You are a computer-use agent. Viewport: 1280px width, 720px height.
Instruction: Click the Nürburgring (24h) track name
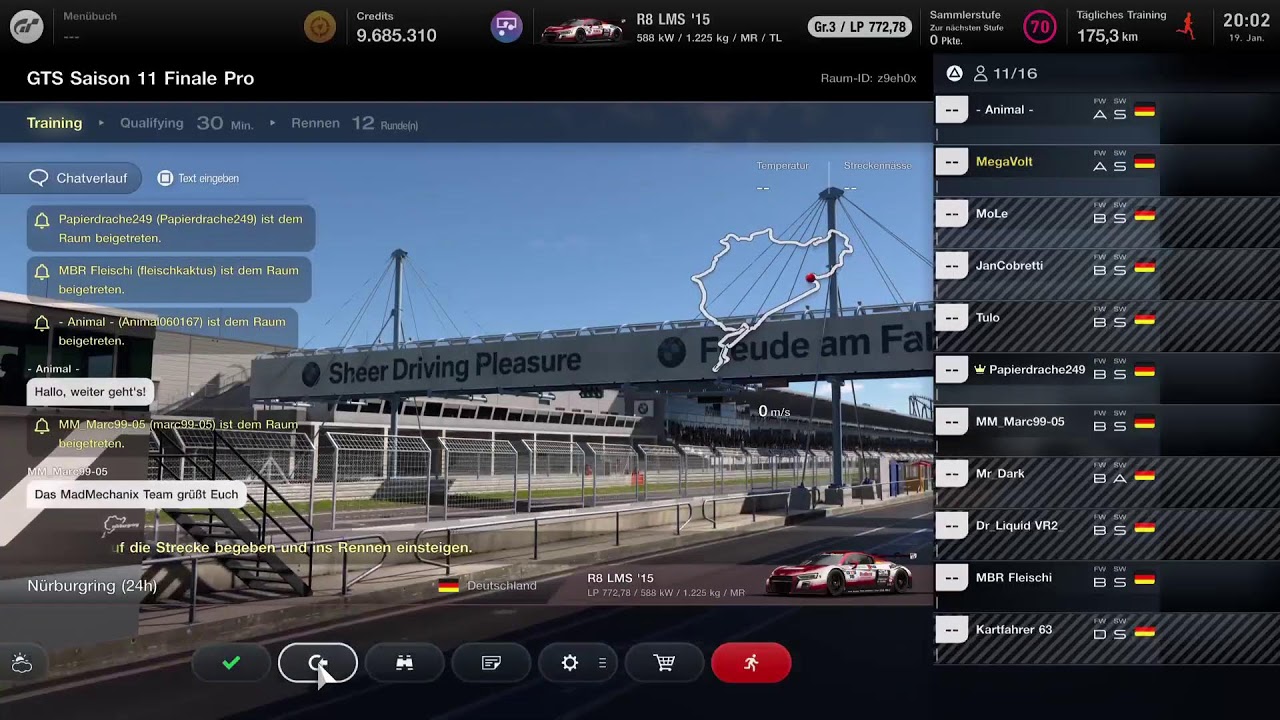pos(92,586)
